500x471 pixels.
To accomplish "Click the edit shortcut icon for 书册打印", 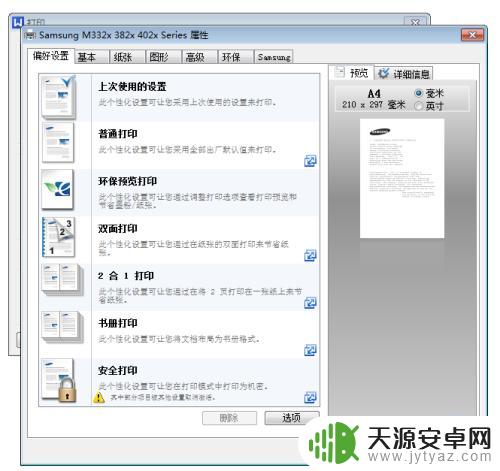I will pos(310,350).
